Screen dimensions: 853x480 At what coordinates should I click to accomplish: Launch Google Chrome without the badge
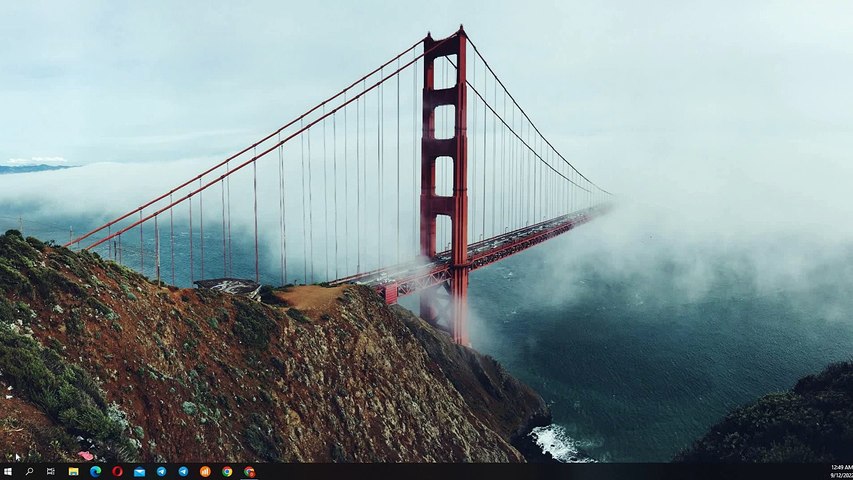[x=227, y=472]
